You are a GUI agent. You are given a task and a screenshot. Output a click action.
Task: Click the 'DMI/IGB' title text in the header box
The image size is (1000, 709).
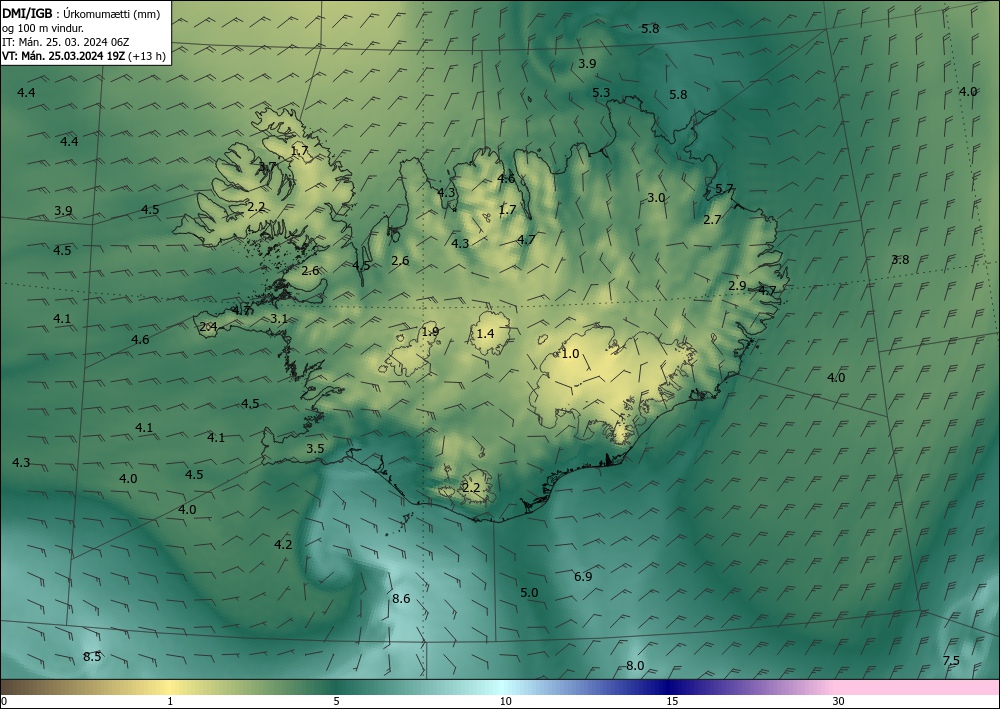pos(27,13)
